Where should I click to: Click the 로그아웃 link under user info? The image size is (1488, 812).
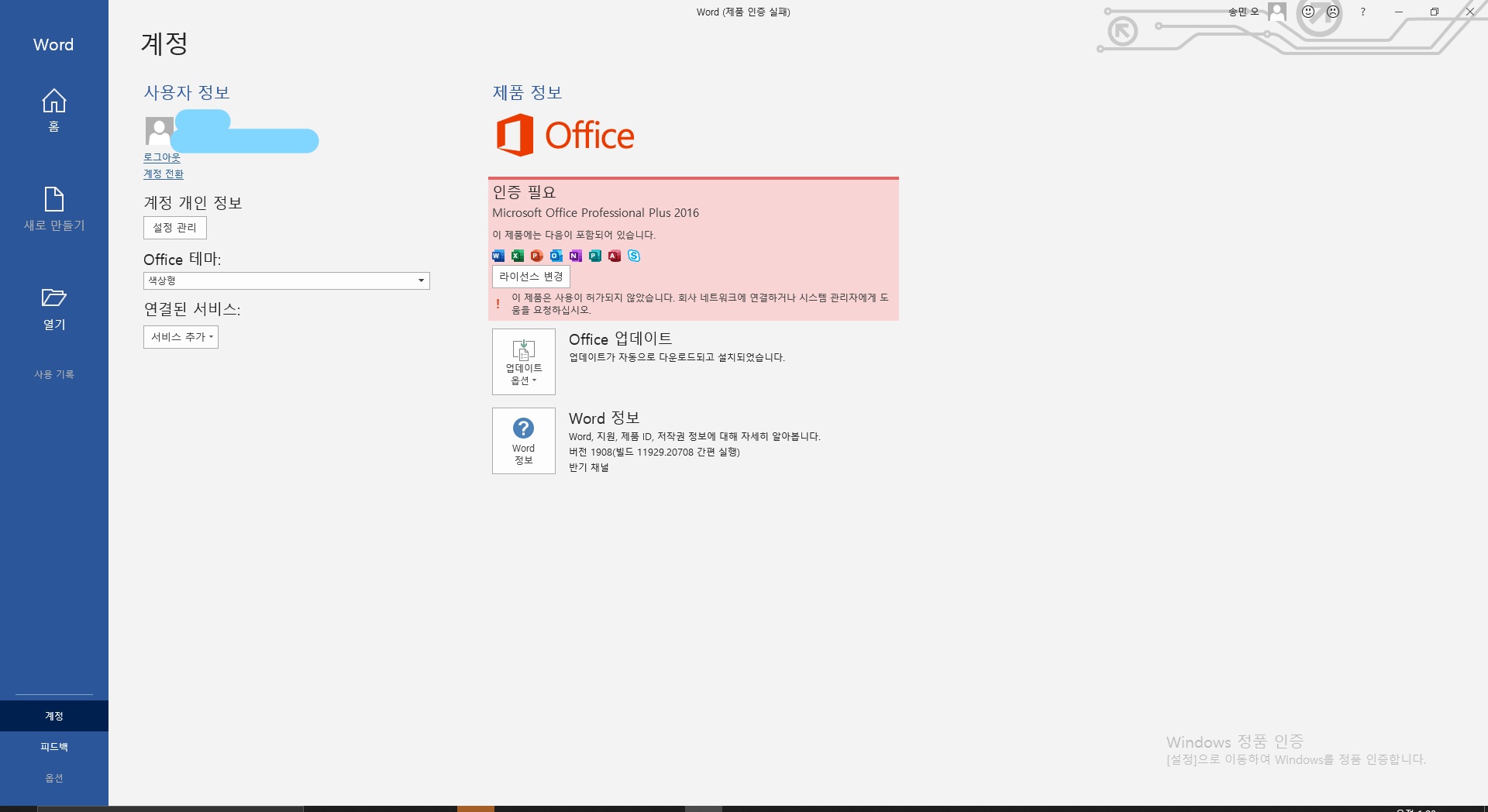point(161,157)
